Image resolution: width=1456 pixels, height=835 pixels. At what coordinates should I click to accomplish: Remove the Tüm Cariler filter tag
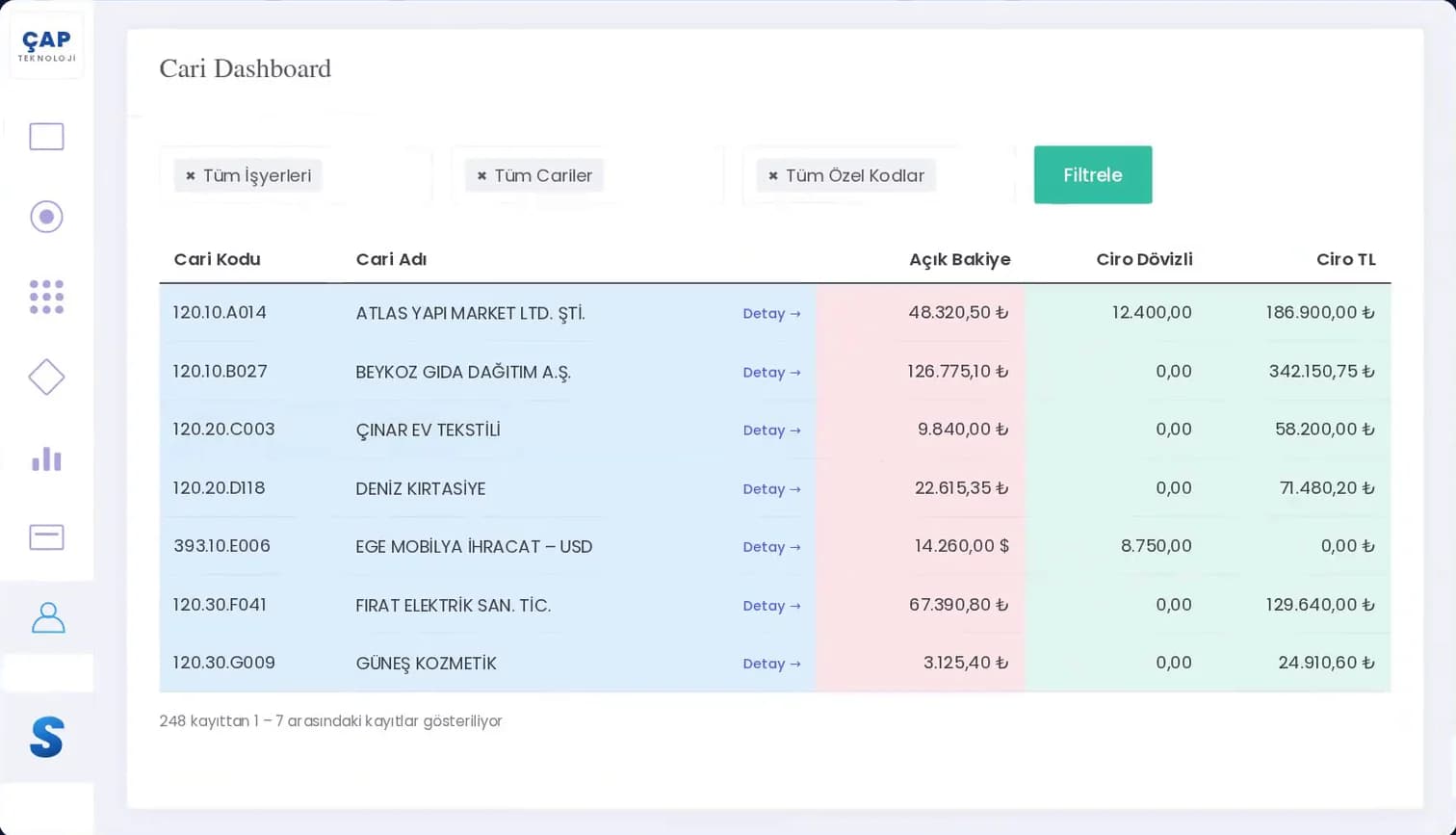pos(481,176)
